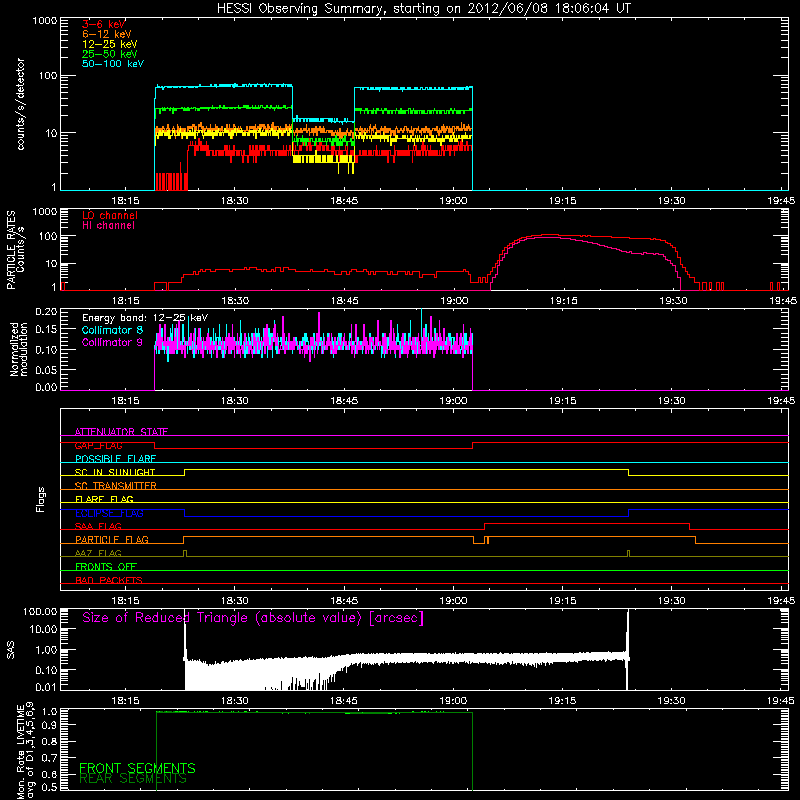The image size is (800, 800).
Task: Click the 0.20 tick on modulation axis
Action: (x=46, y=311)
